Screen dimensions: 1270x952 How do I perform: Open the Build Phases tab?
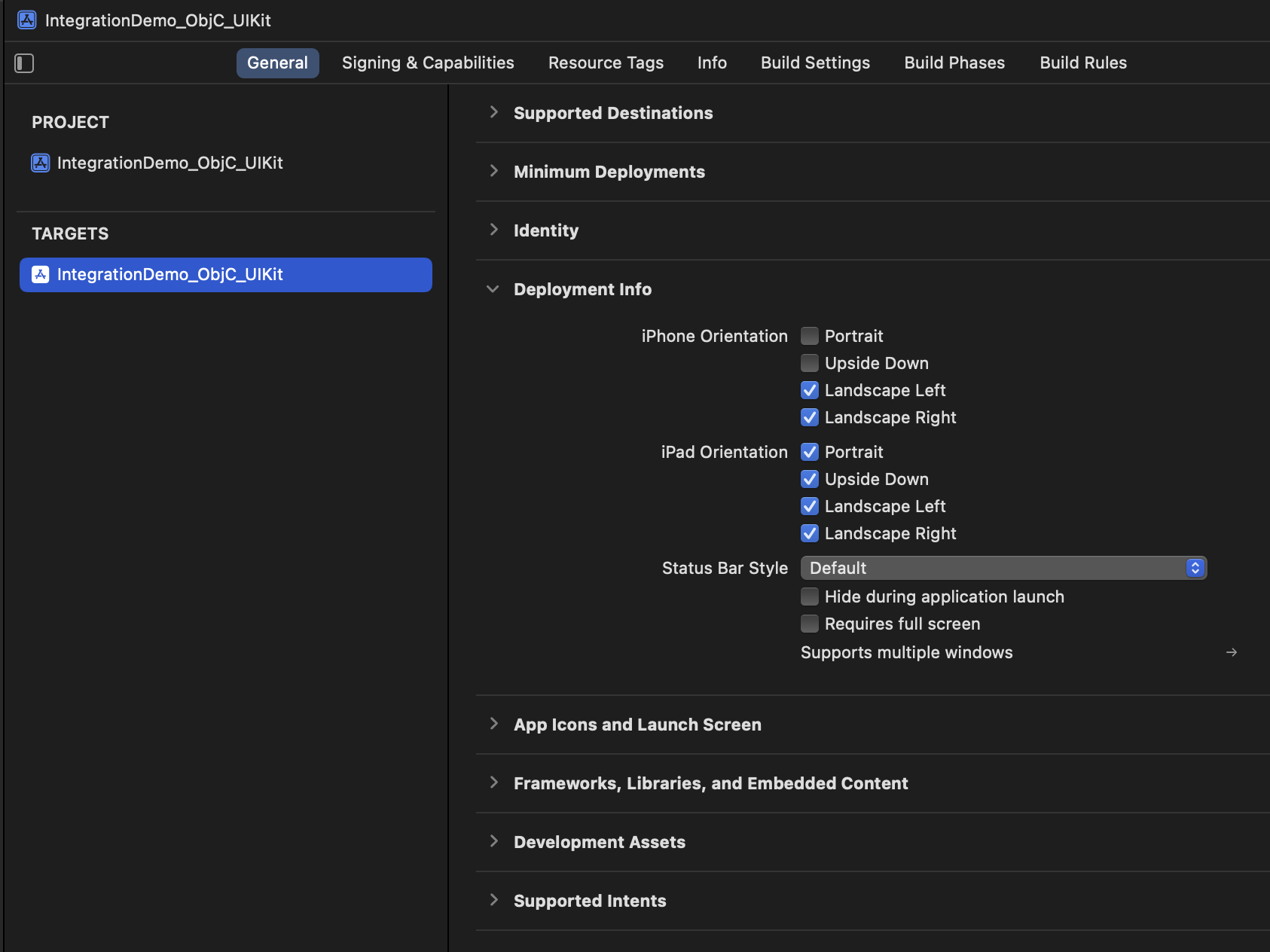pyautogui.click(x=954, y=63)
